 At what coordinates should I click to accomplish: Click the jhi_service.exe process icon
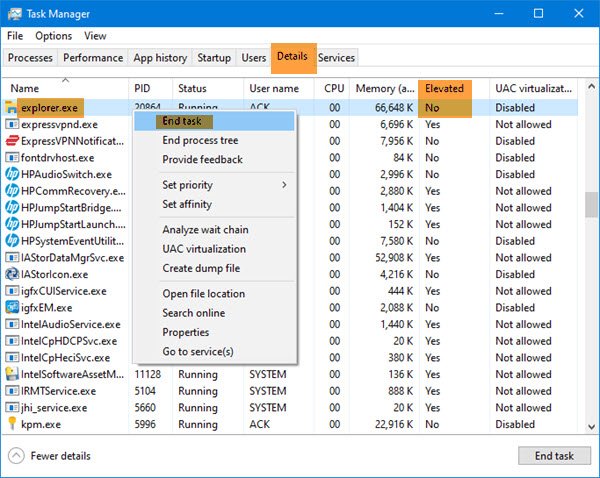tap(12, 407)
